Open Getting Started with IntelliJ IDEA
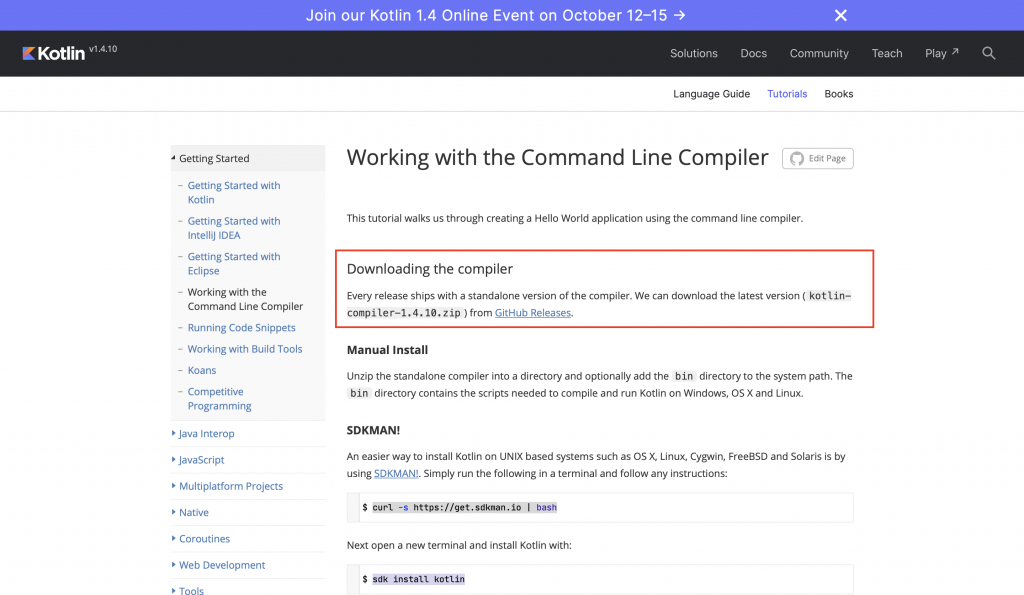 pyautogui.click(x=234, y=228)
